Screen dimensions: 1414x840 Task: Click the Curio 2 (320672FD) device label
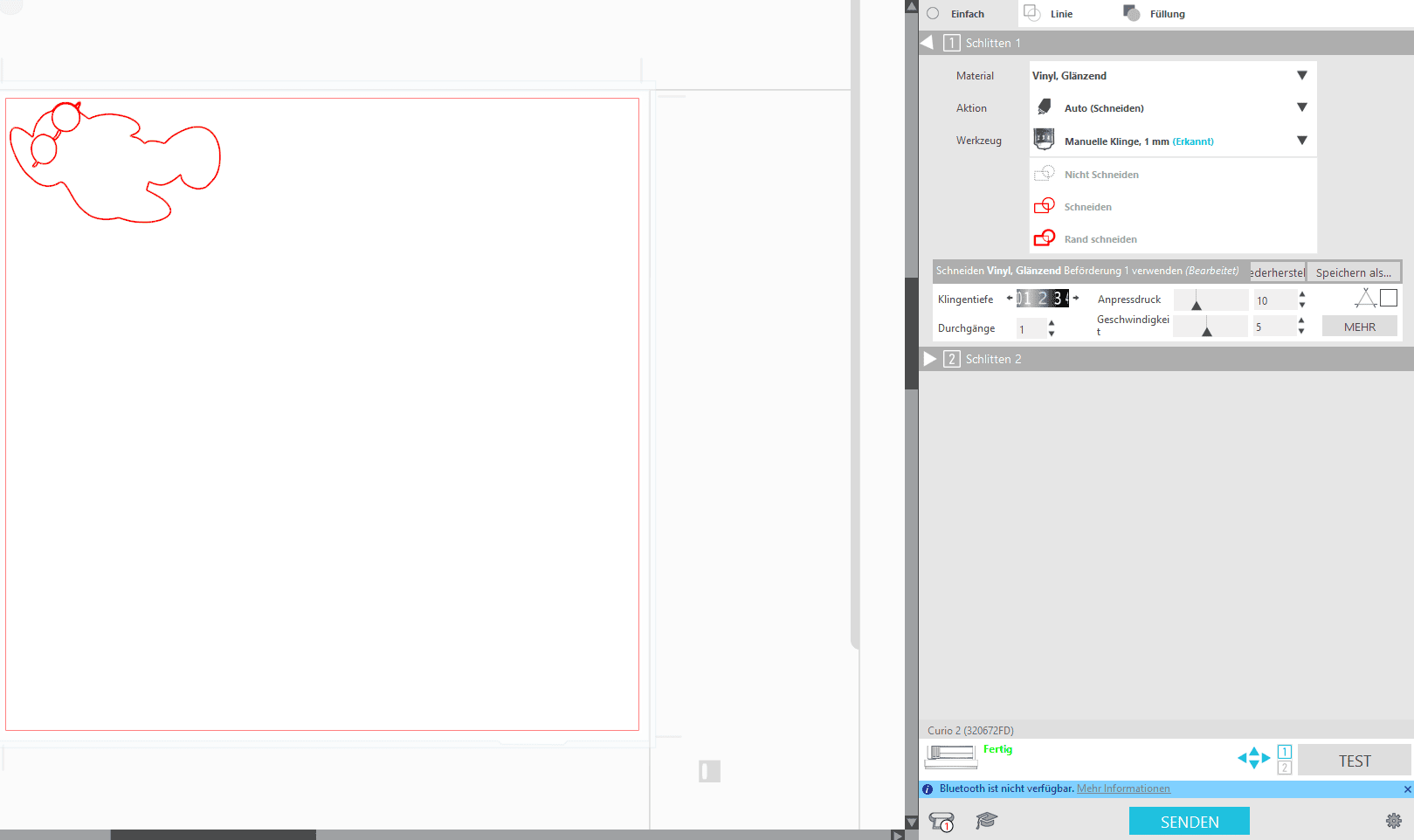click(x=970, y=731)
